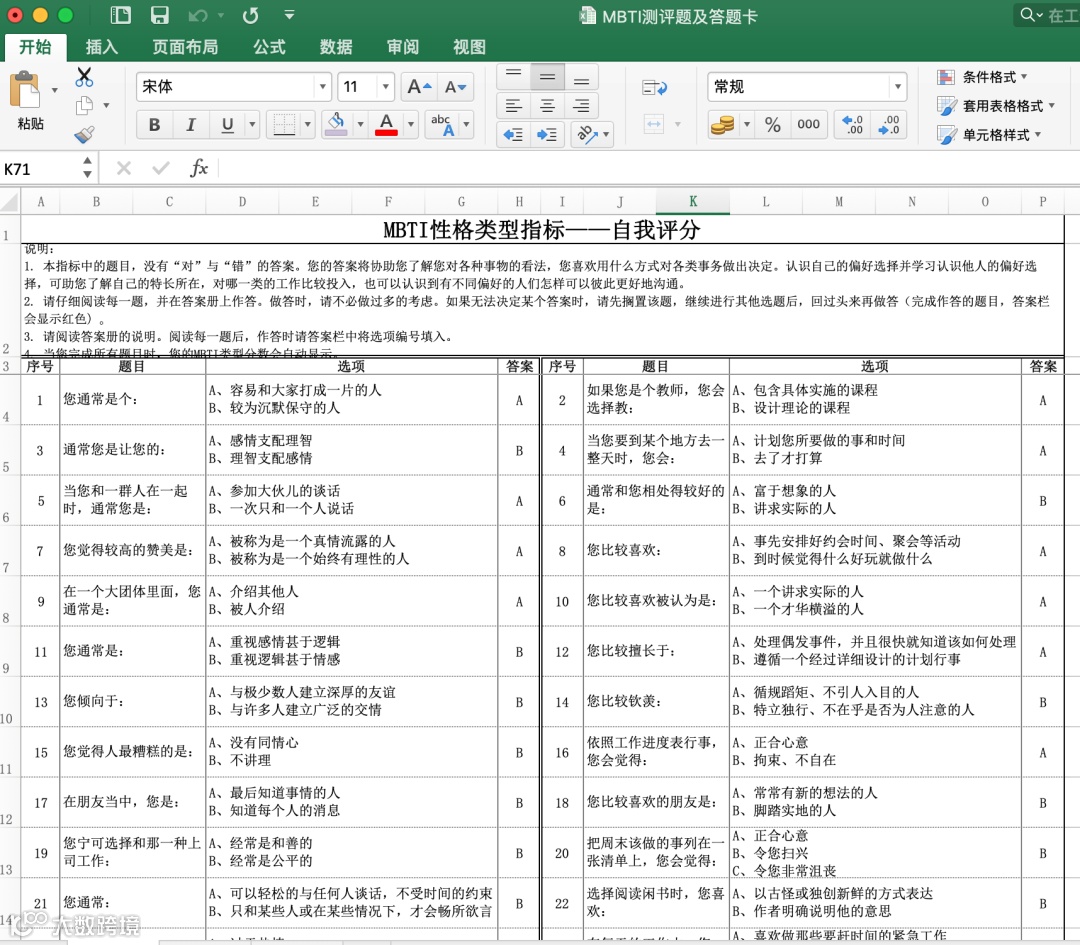Apply thousands separator 000 format

pos(808,125)
